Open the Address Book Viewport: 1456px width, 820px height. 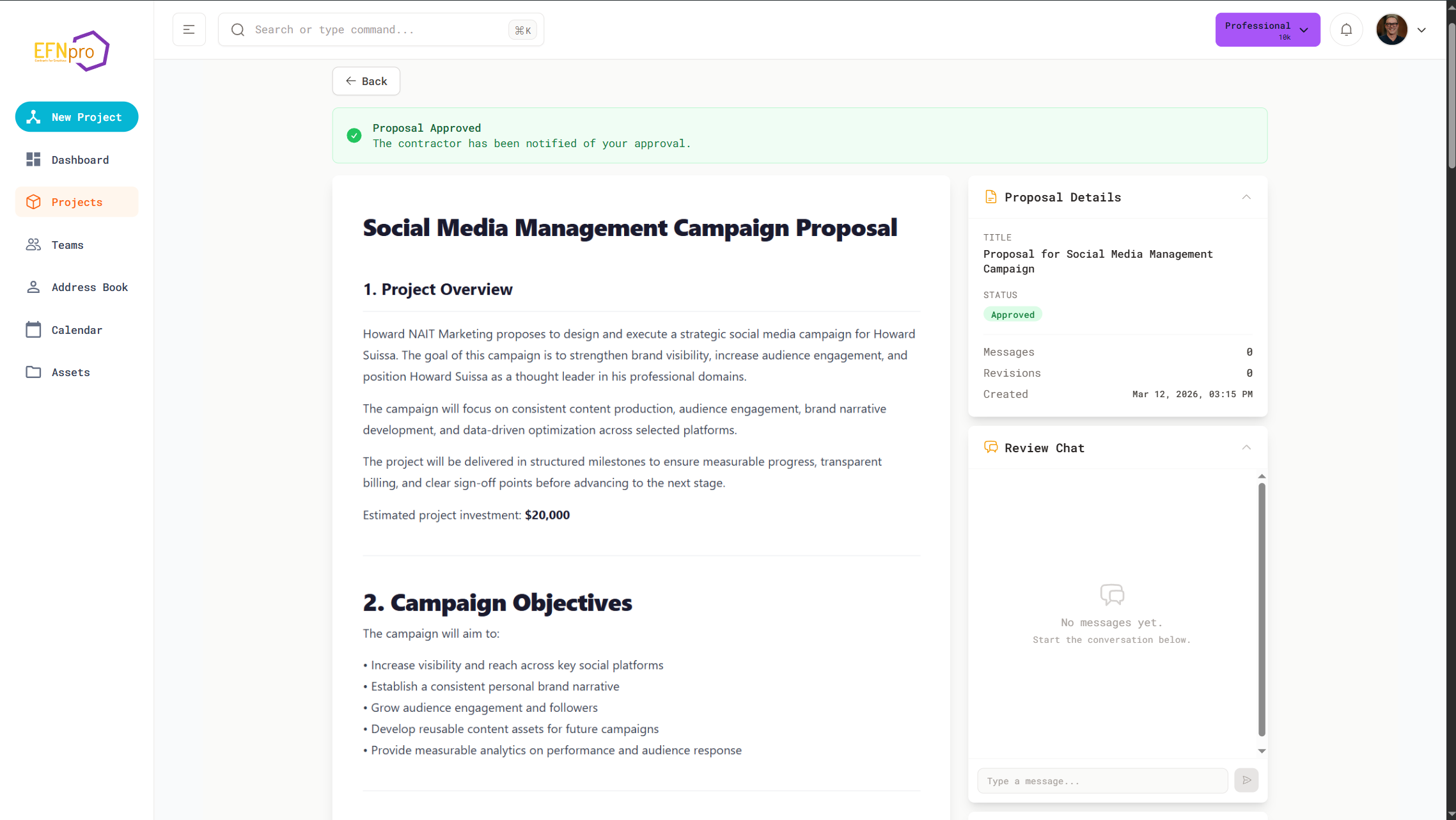pos(77,287)
